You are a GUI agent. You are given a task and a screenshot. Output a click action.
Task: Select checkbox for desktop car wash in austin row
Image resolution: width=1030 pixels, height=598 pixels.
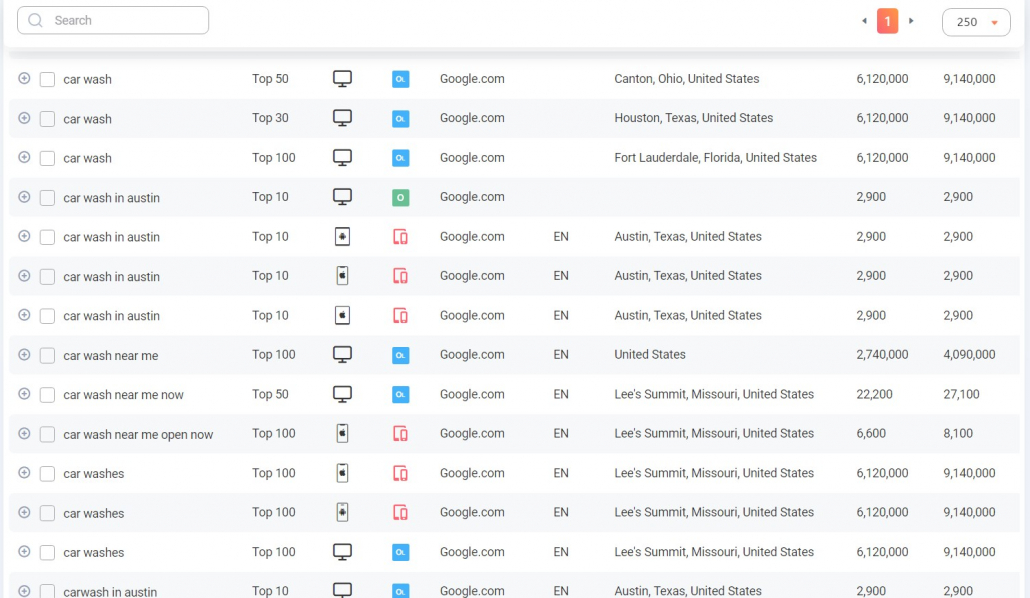click(x=47, y=198)
